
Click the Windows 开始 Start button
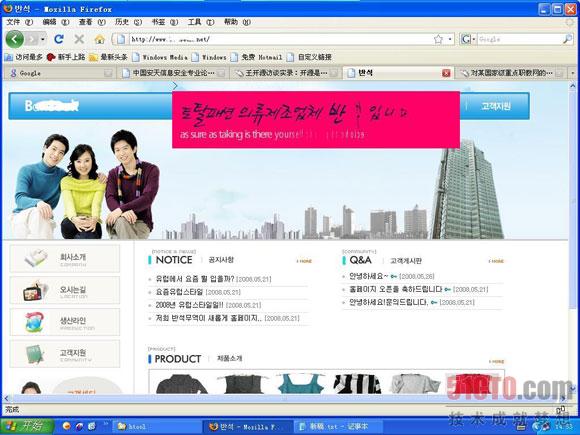coord(27,426)
